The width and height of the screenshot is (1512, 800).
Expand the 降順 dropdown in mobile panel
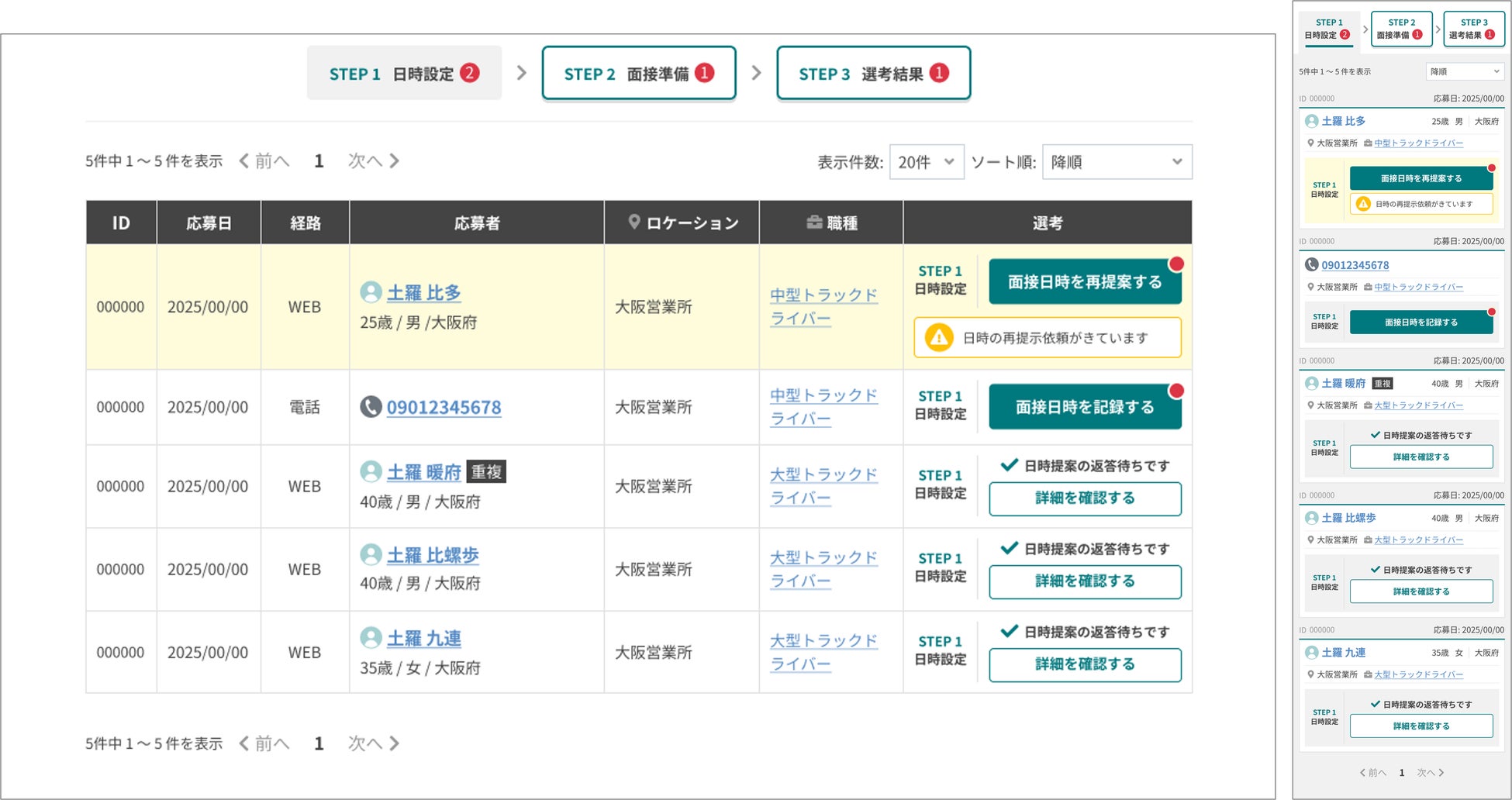click(1464, 71)
